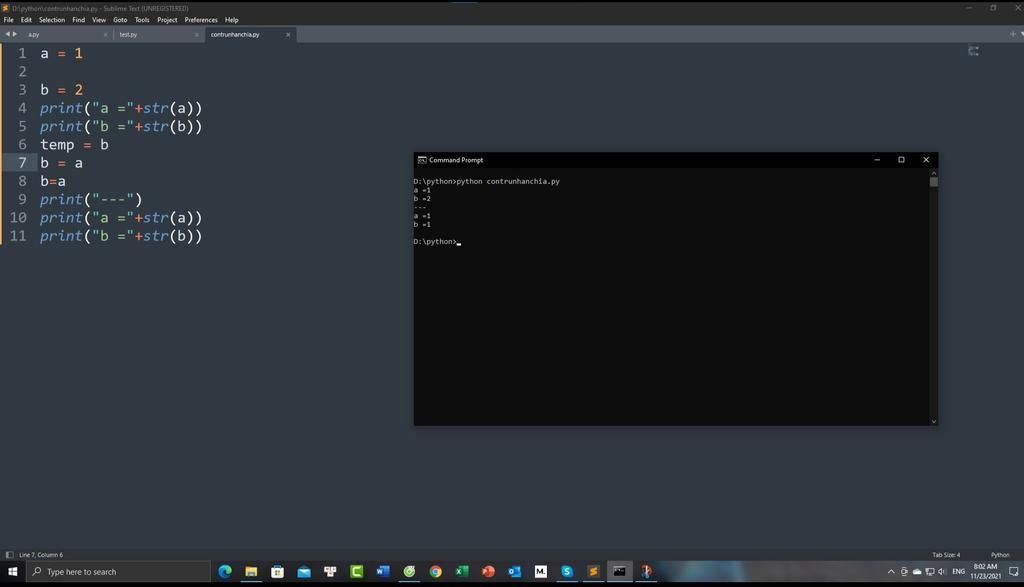1024x587 pixels.
Task: Open the Help menu
Action: coord(231,20)
